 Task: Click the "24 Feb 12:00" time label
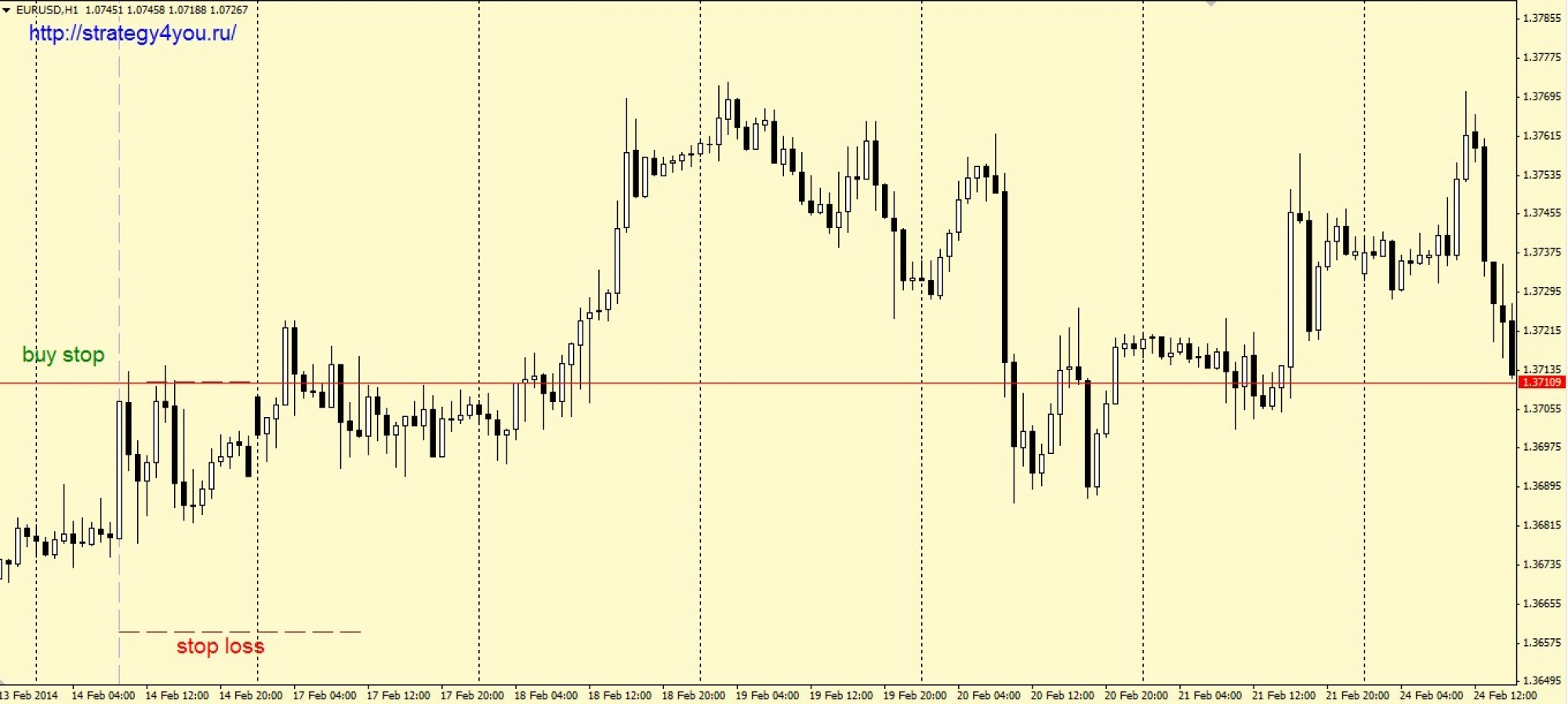[x=1504, y=695]
